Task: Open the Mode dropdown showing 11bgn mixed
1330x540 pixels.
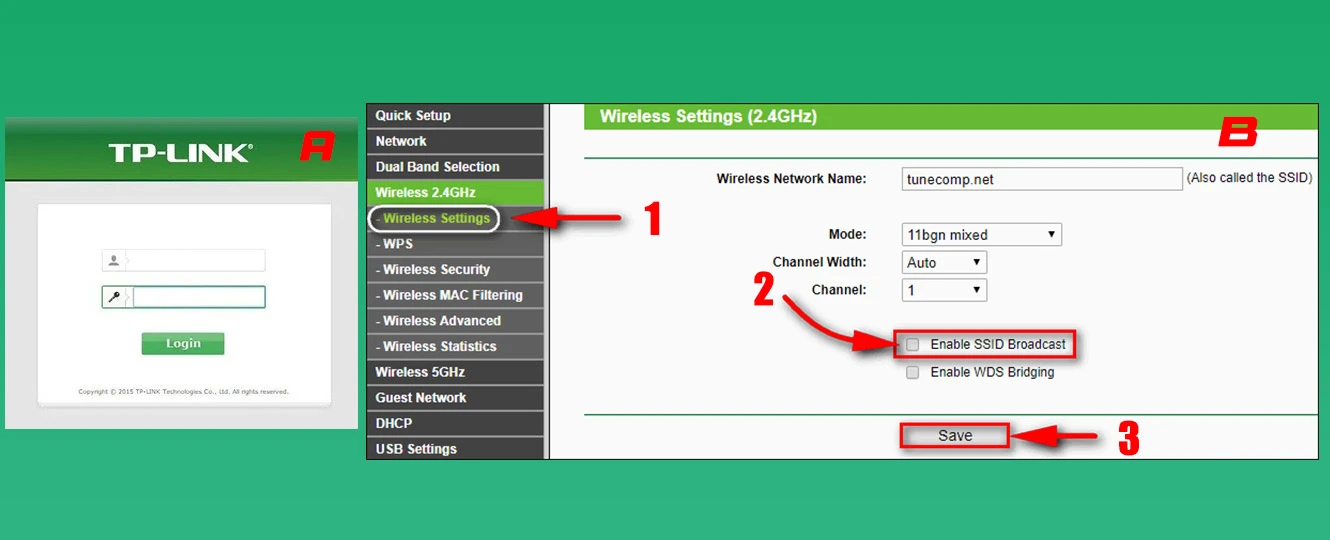Action: (981, 235)
